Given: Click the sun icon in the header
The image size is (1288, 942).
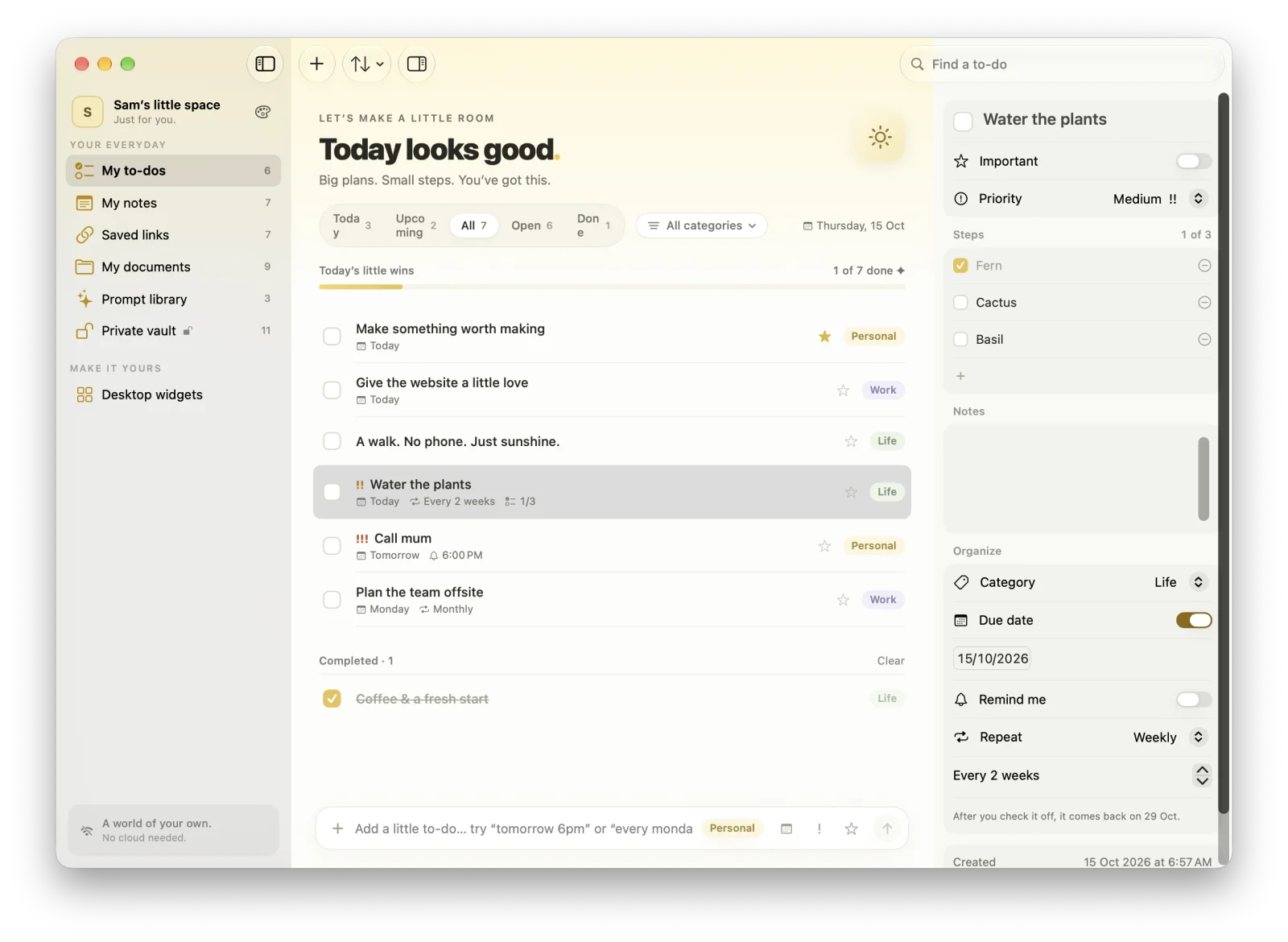Looking at the screenshot, I should [881, 137].
